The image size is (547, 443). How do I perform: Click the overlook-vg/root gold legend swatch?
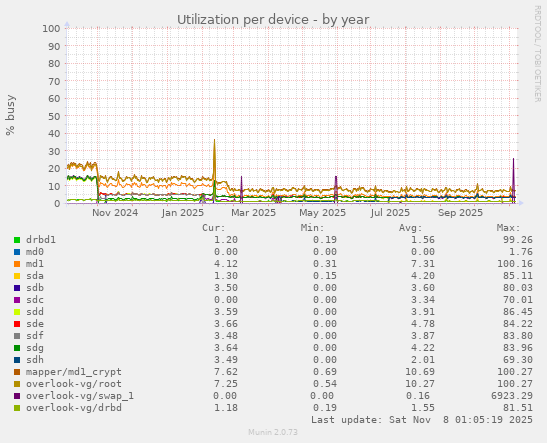(x=17, y=384)
